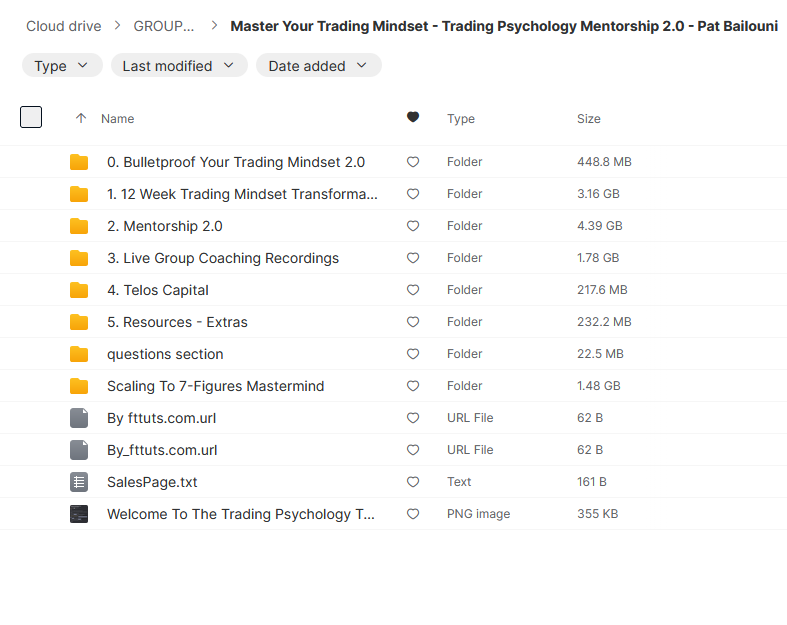Expand the Last modified filter dropdown

pos(178,66)
